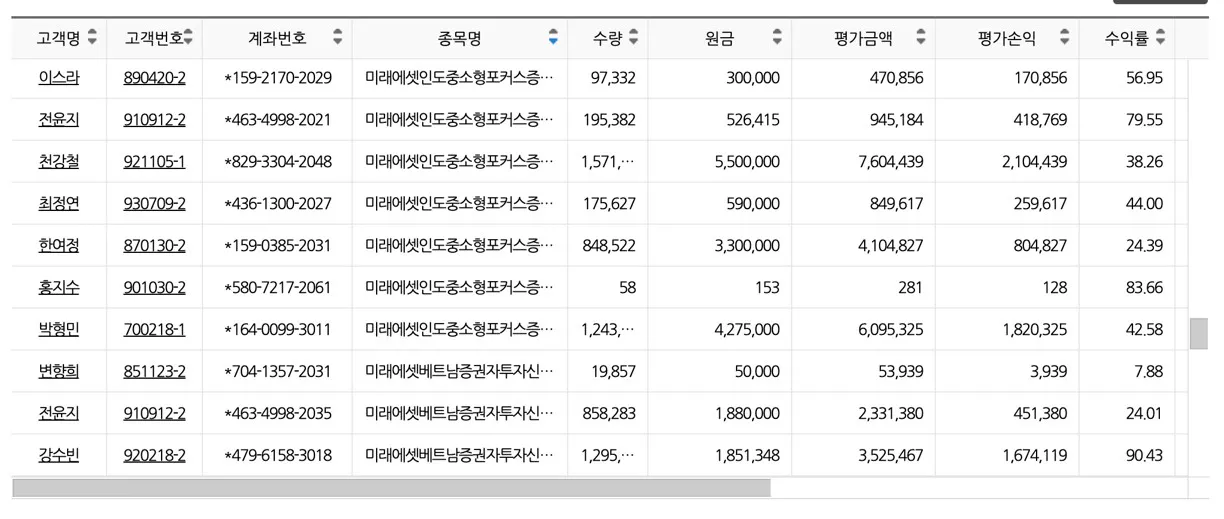Select account number *704-1357-2031
The image size is (1224, 519).
tap(278, 371)
